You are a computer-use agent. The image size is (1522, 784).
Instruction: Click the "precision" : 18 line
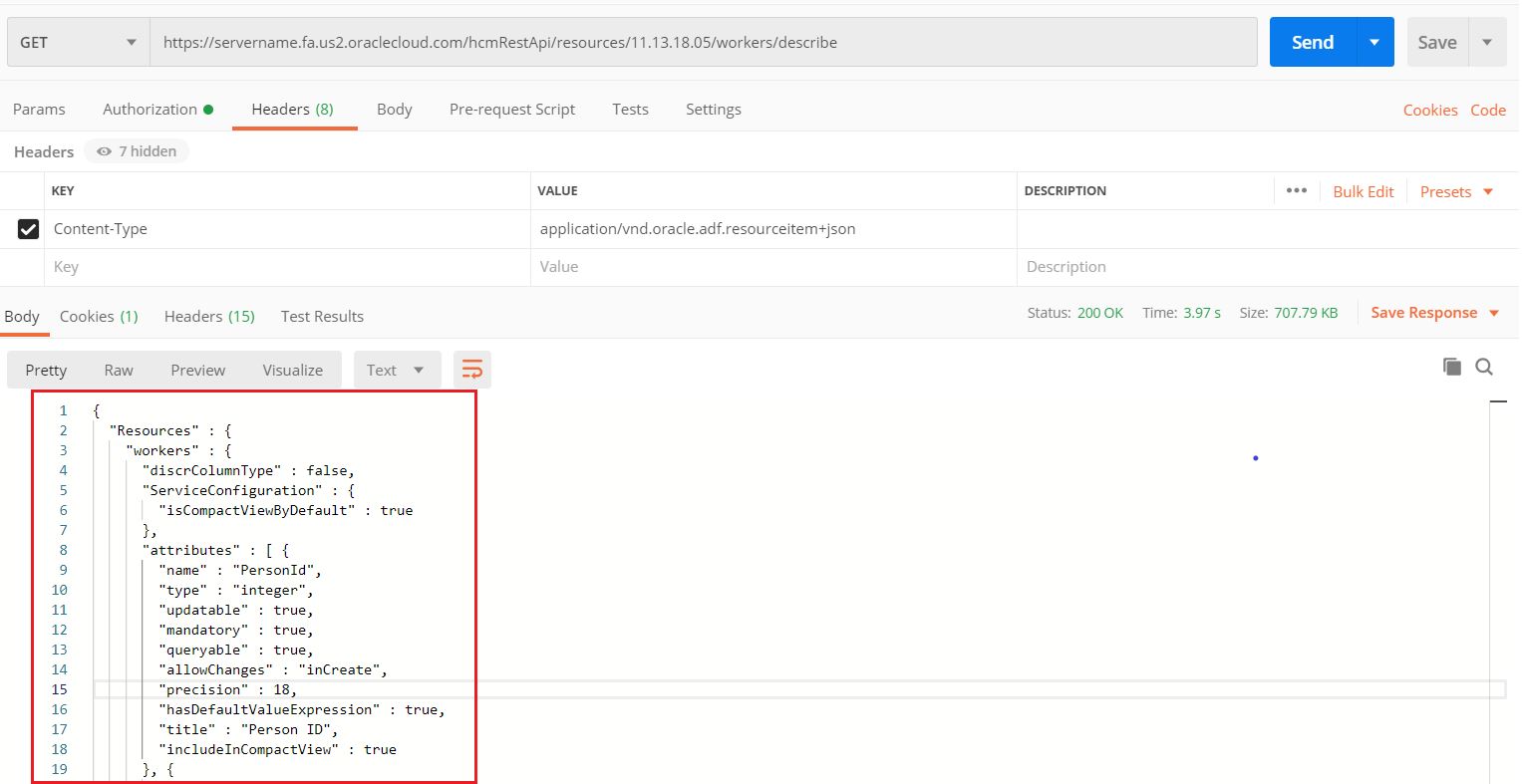[227, 689]
